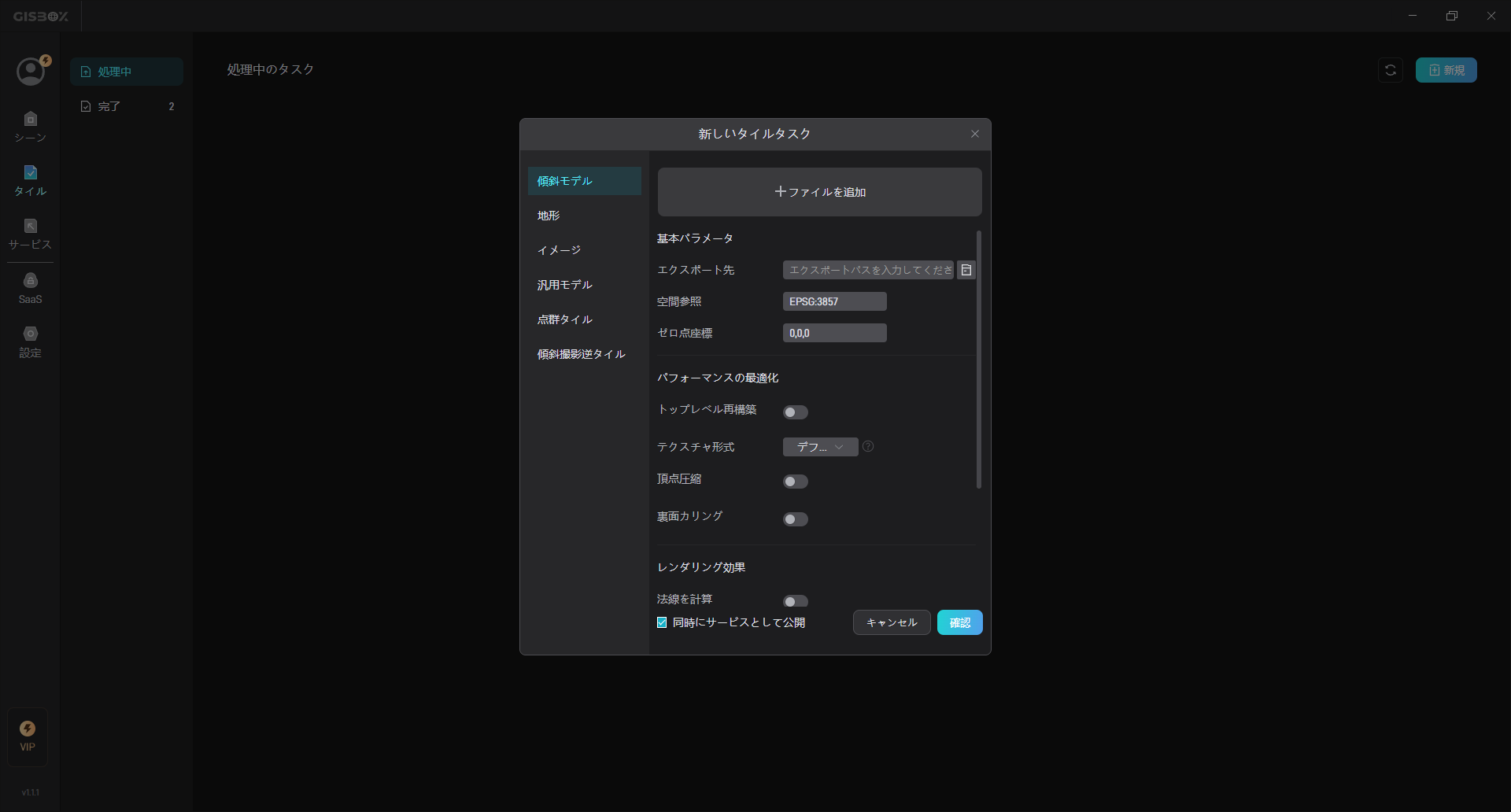The width and height of the screenshot is (1511, 812).
Task: Open the 完了 task list
Action: [127, 106]
